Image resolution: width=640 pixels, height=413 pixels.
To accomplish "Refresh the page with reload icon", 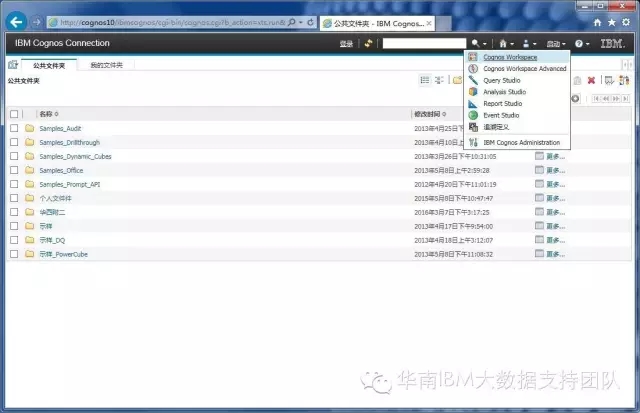I will (310, 22).
